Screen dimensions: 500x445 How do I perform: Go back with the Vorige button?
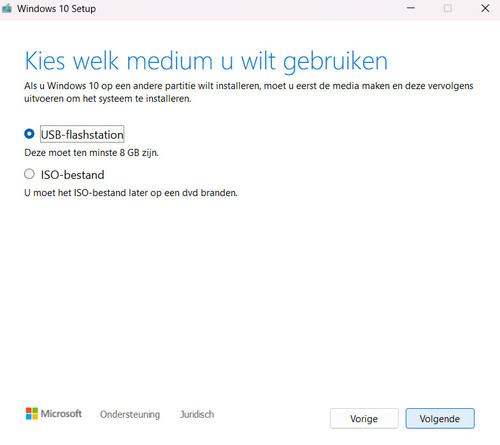pyautogui.click(x=364, y=418)
